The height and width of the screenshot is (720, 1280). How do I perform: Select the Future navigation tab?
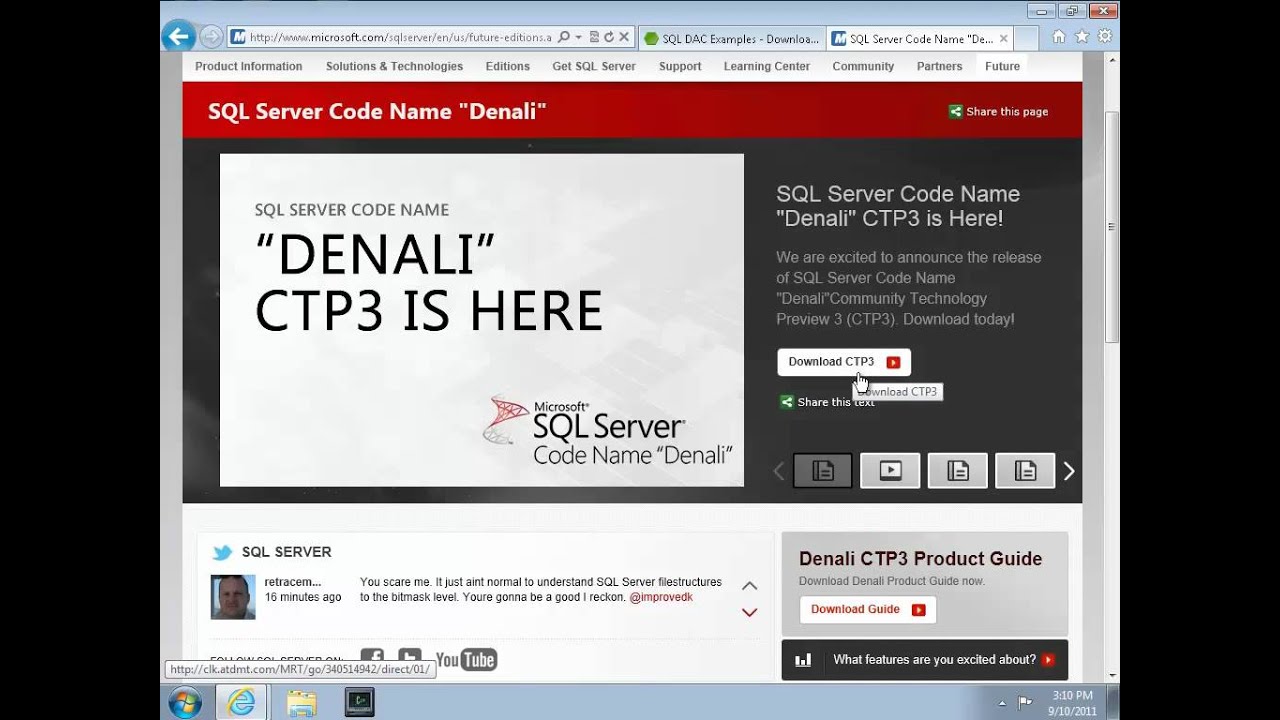[x=1002, y=66]
